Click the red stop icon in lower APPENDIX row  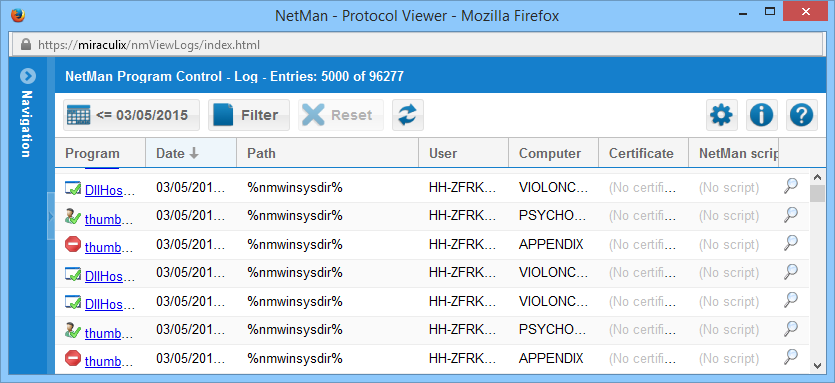pyautogui.click(x=73, y=358)
